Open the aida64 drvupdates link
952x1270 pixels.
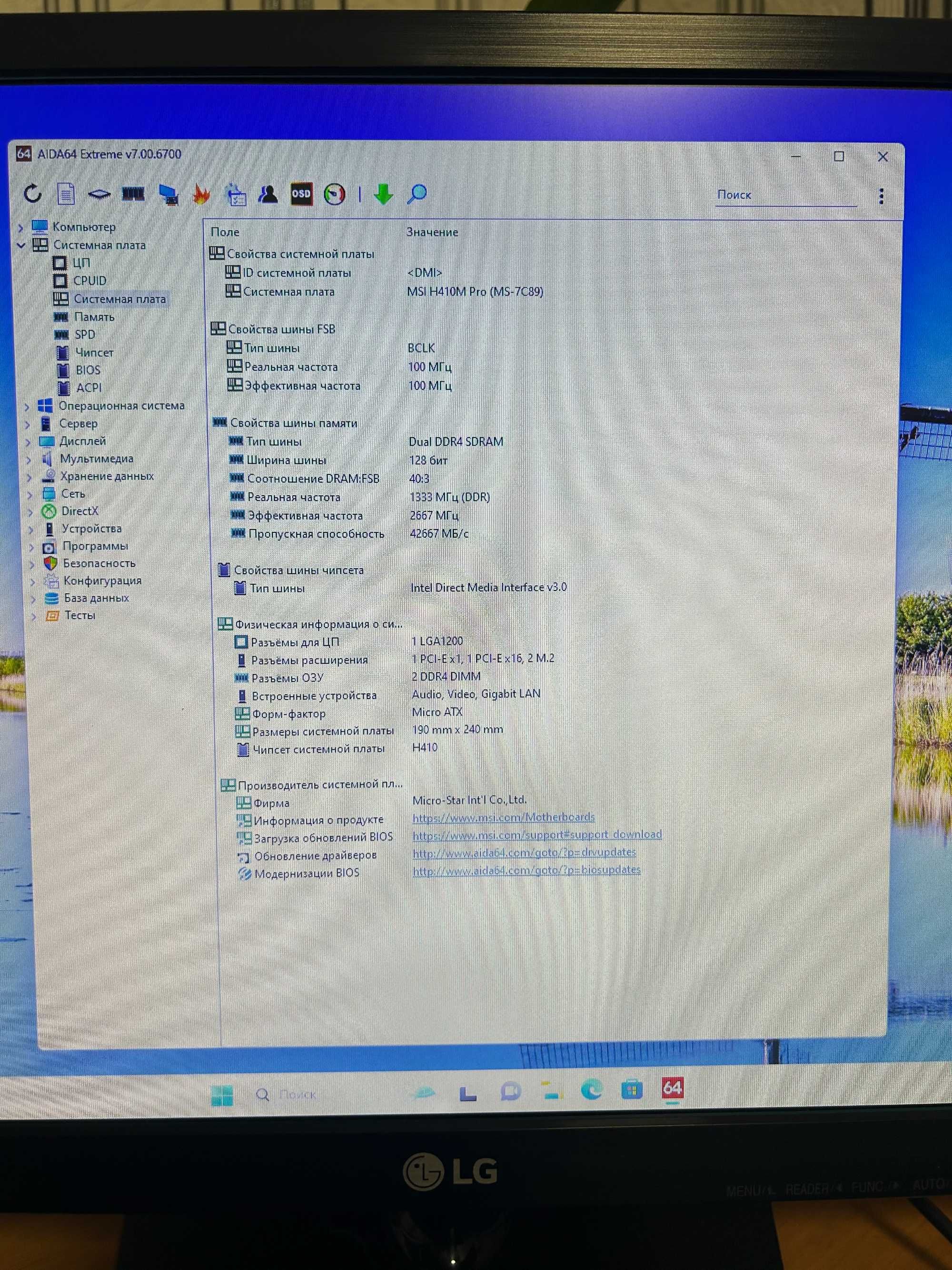pyautogui.click(x=524, y=852)
